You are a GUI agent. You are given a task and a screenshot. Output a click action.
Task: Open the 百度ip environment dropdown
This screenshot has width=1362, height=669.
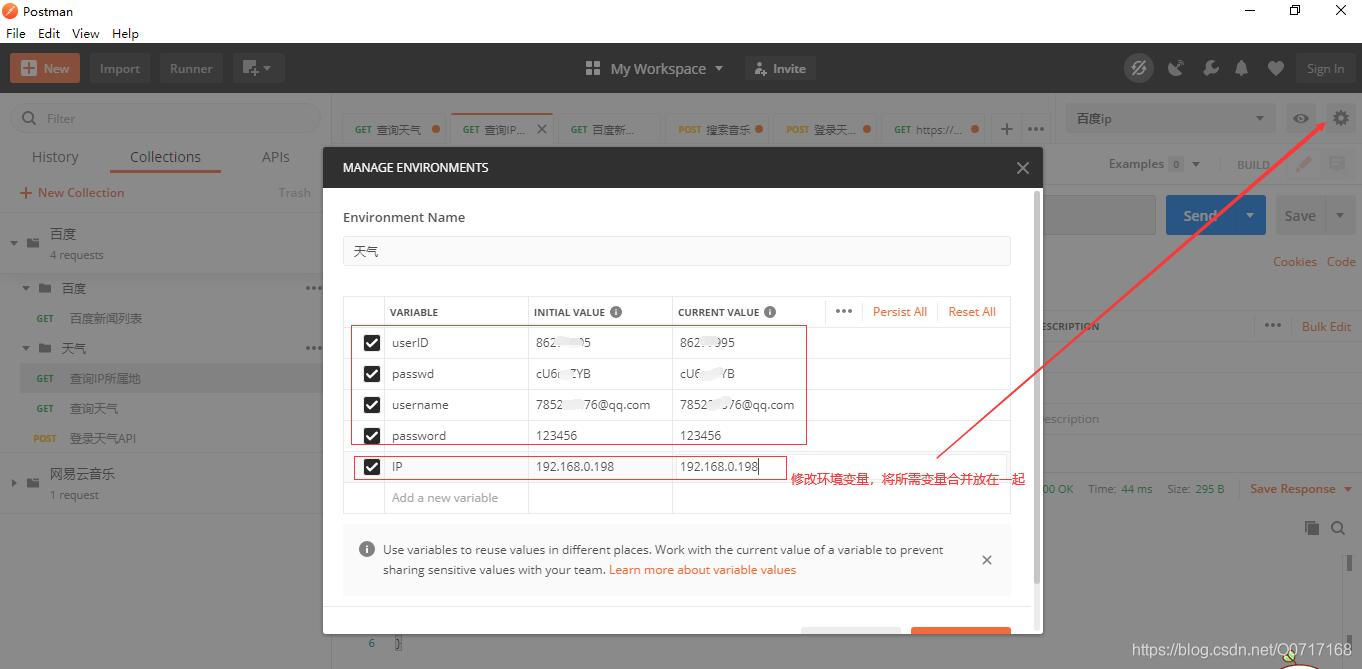click(1170, 118)
